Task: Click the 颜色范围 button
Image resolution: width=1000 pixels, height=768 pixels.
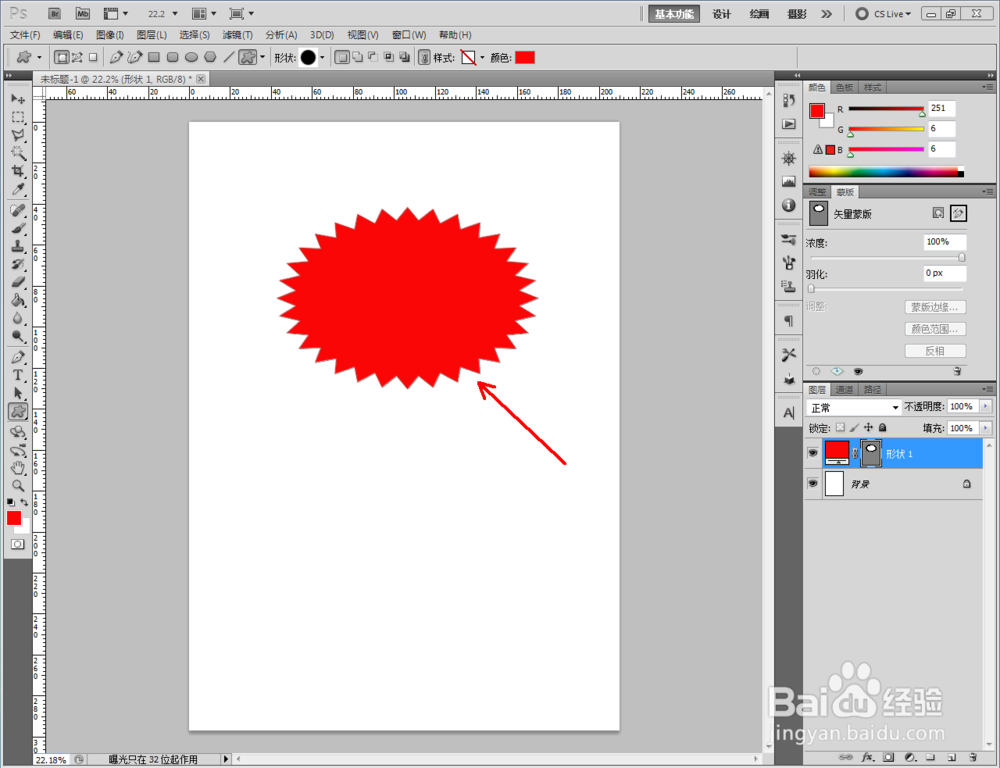Action: pyautogui.click(x=935, y=329)
